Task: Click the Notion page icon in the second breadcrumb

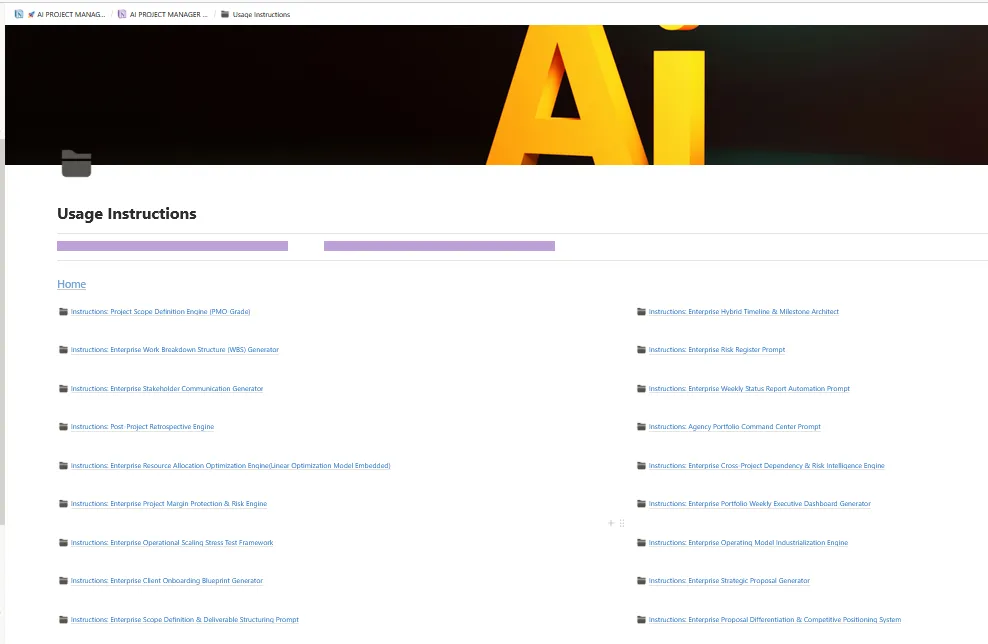Action: pos(122,14)
